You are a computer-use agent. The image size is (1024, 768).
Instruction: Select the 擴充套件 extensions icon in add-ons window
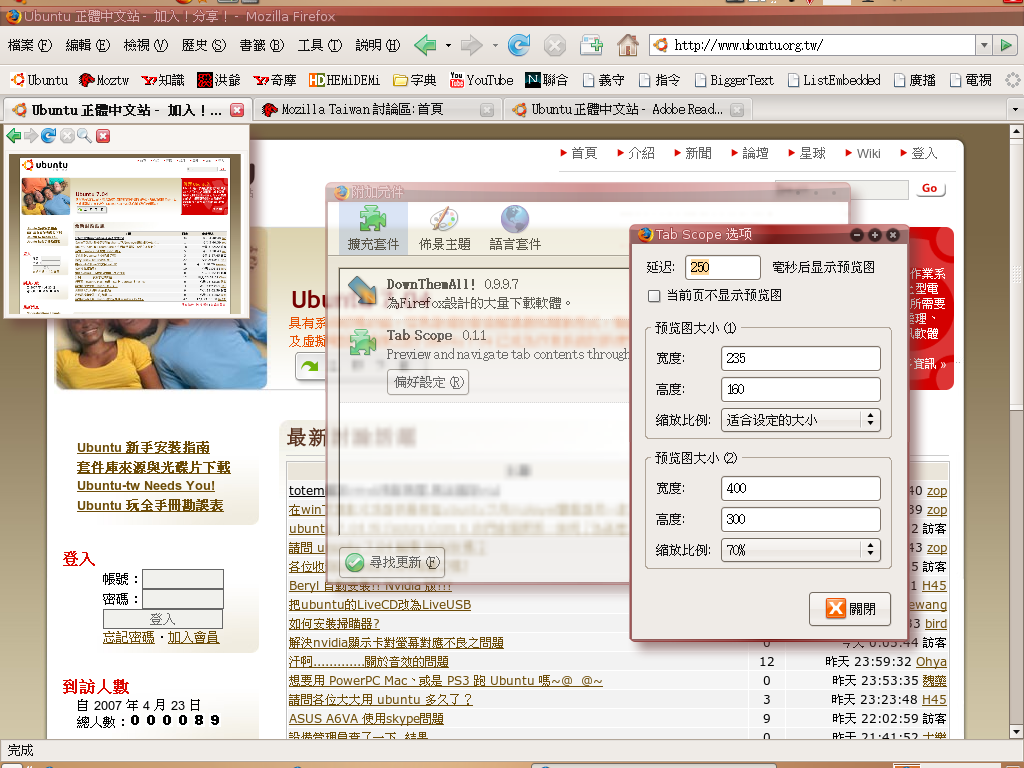coord(373,227)
